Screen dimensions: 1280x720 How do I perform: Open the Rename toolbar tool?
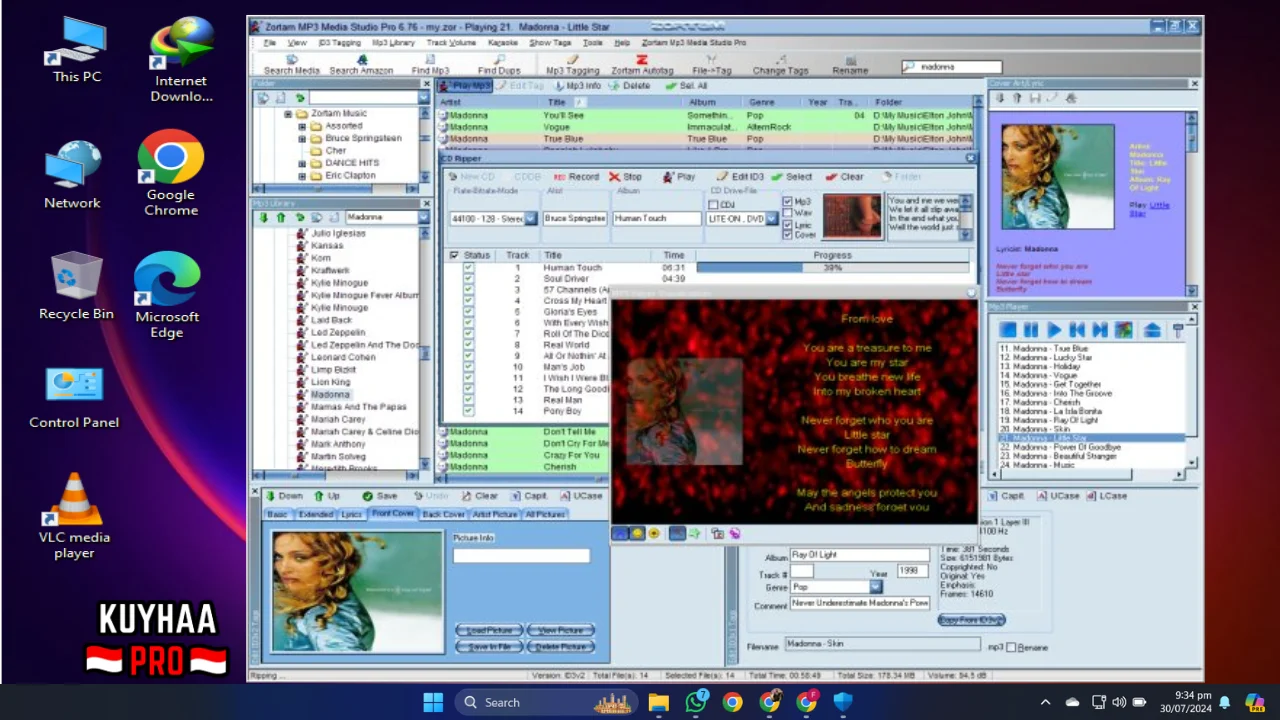(850, 65)
